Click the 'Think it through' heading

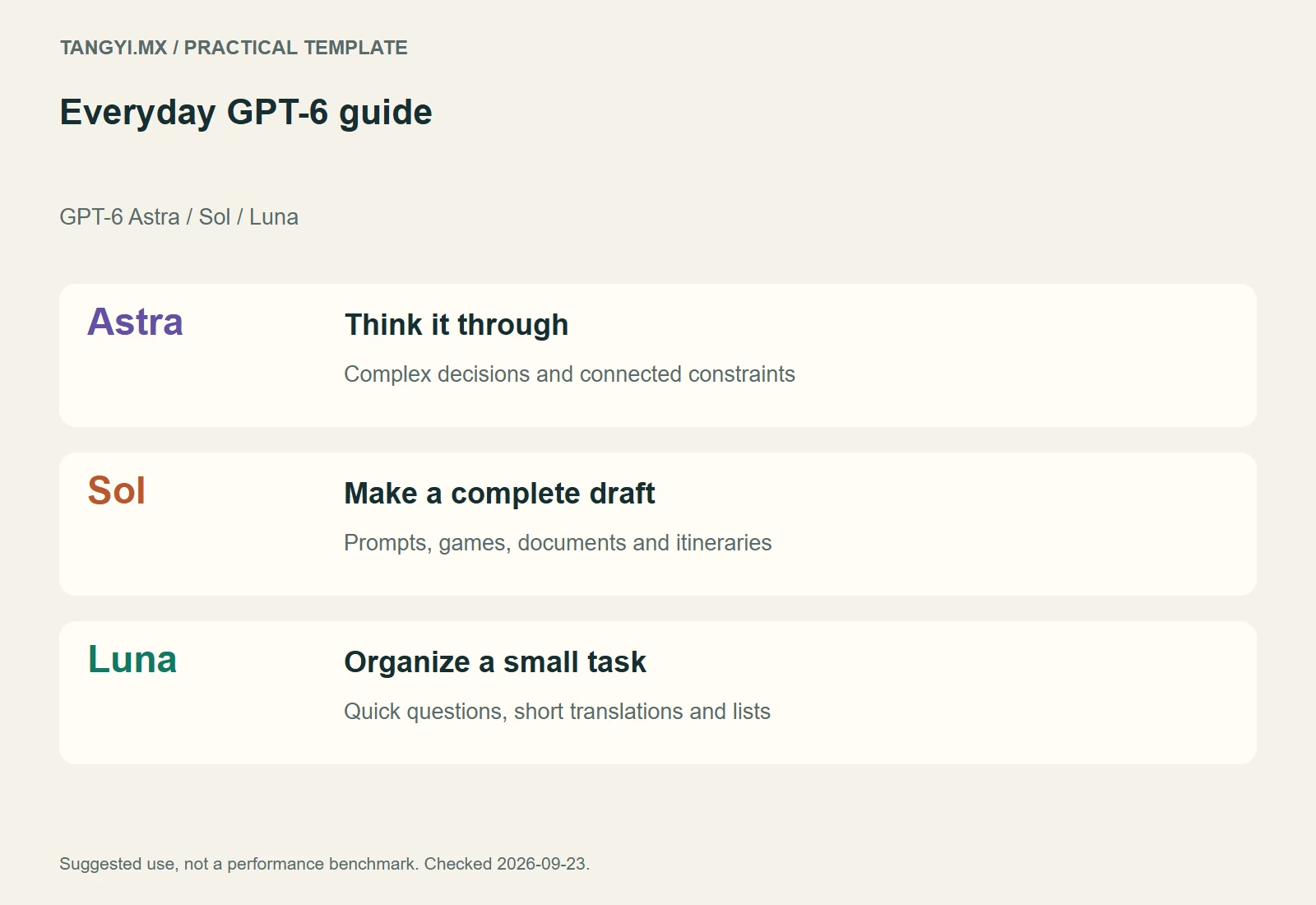point(456,325)
